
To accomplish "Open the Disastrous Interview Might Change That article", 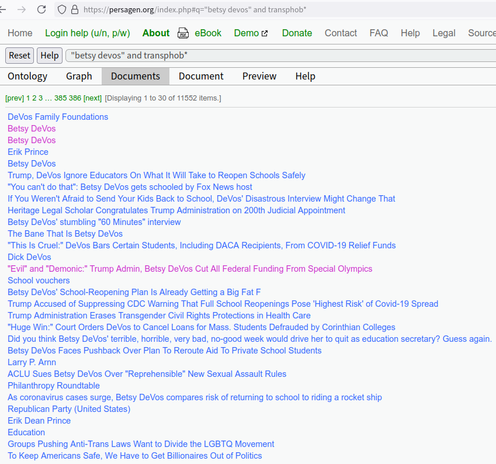I will [201, 199].
